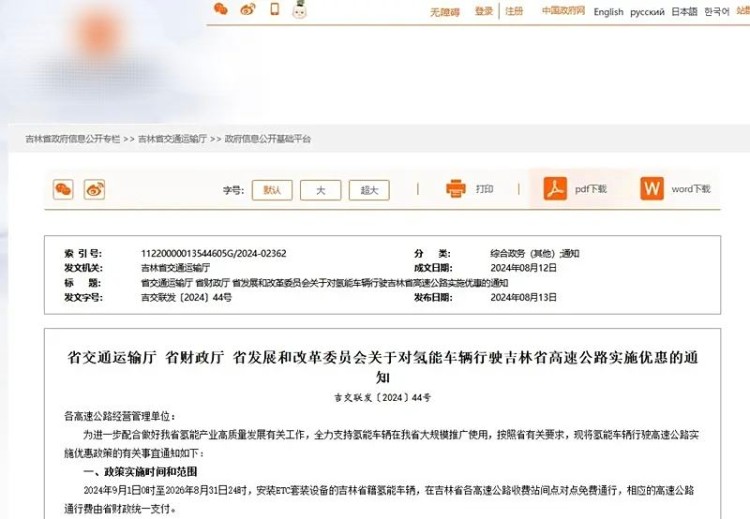
Task: Set font size to 超大 (extra large)
Action: click(370, 190)
